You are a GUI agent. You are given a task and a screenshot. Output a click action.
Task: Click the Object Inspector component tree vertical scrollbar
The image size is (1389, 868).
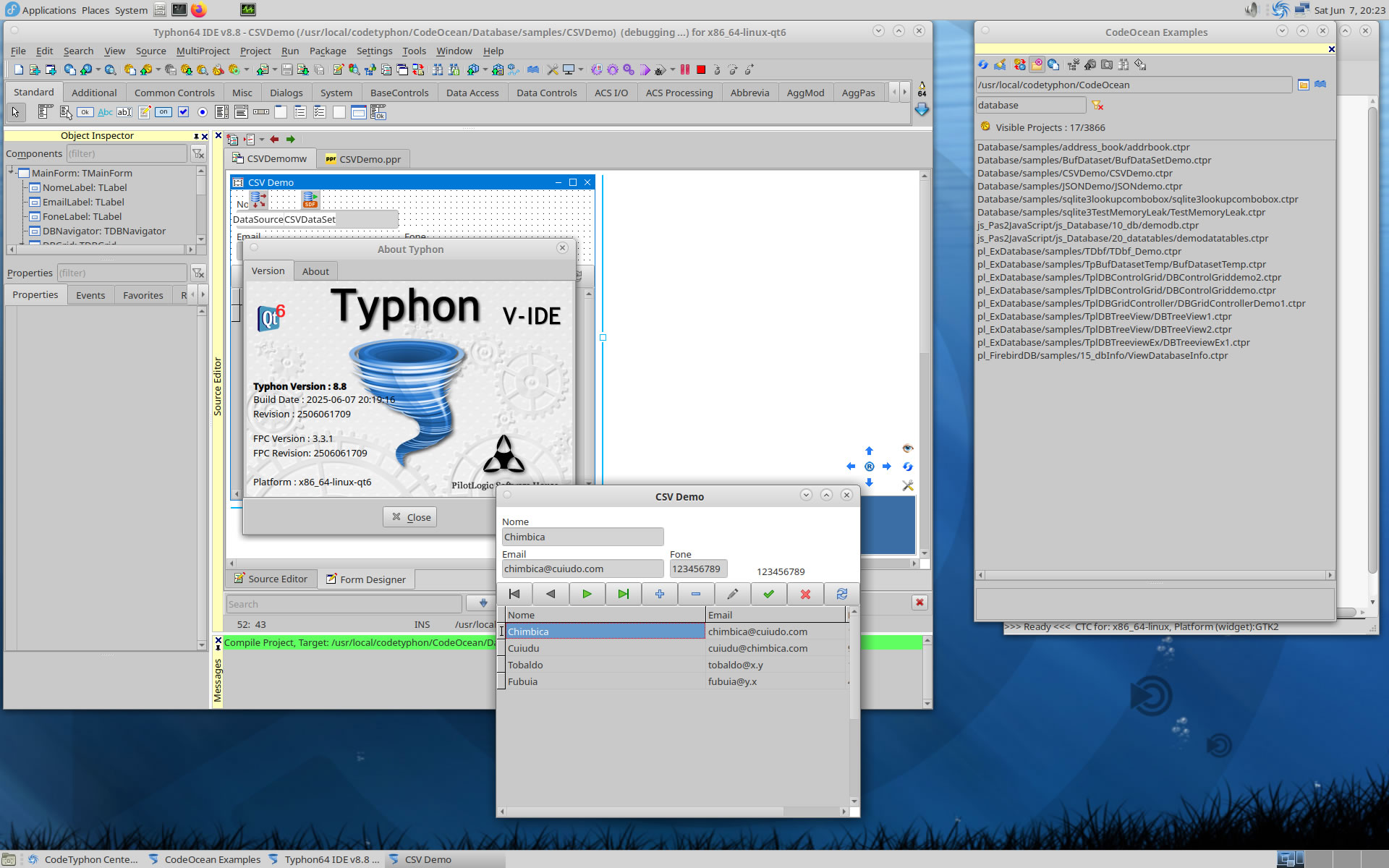(201, 205)
